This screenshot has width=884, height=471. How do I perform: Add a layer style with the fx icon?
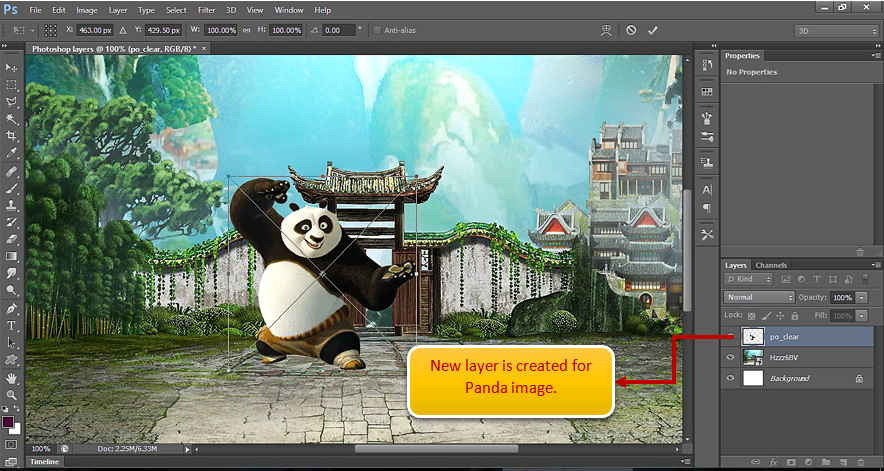point(774,461)
